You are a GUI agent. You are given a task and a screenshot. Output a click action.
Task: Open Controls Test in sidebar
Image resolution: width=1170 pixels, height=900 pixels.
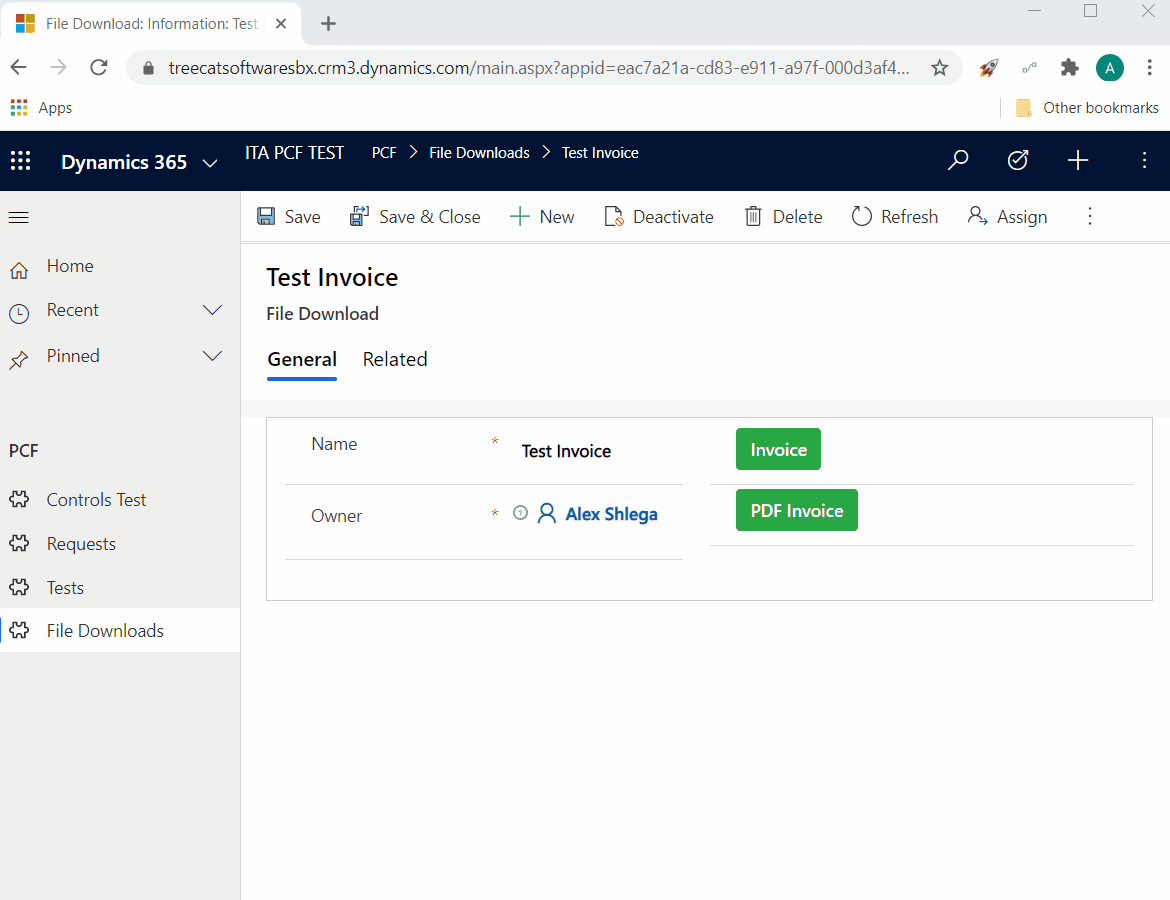119,500
